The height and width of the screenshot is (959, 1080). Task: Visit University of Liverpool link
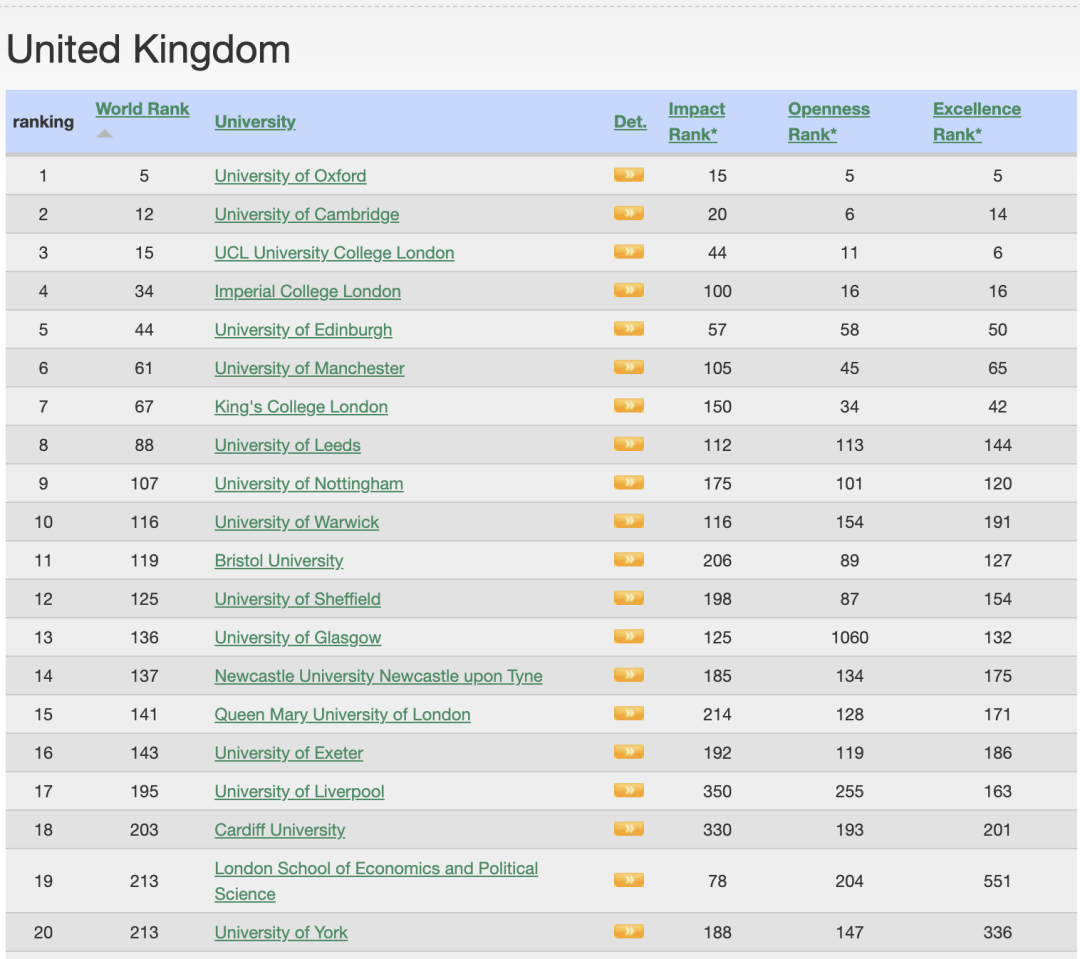[299, 792]
